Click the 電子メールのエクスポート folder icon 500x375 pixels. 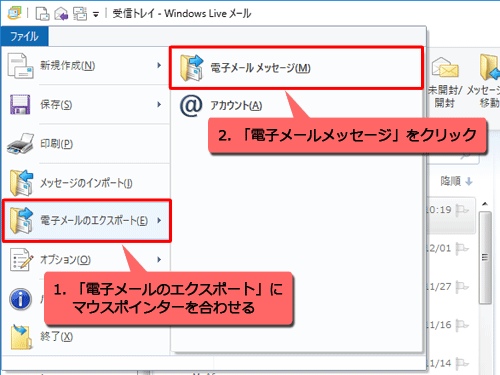[x=21, y=220]
